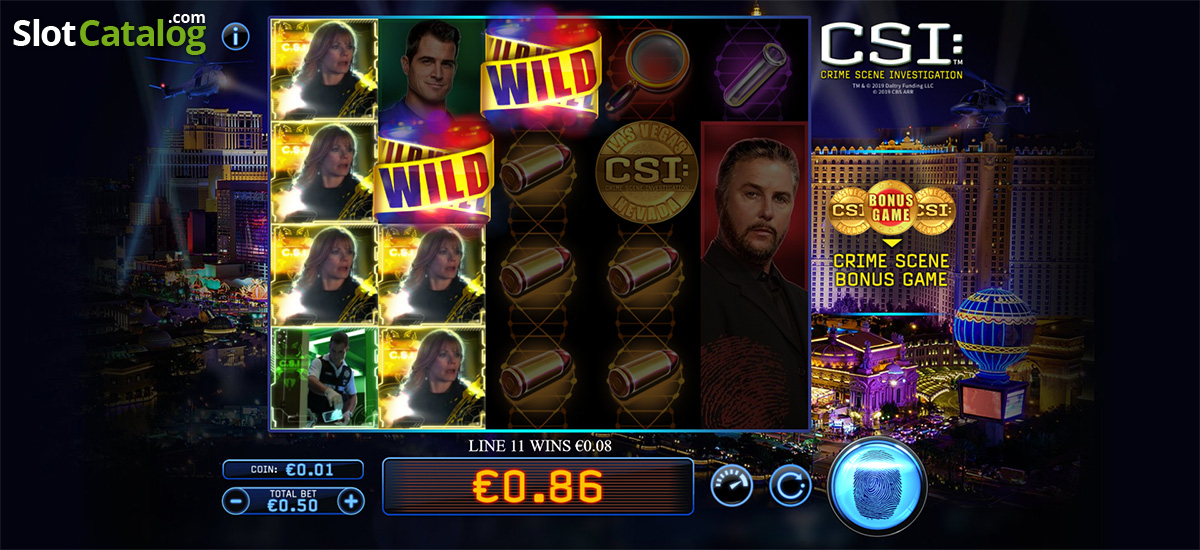Click the top WILD symbol on reel three
This screenshot has width=1200, height=550.
(x=538, y=71)
